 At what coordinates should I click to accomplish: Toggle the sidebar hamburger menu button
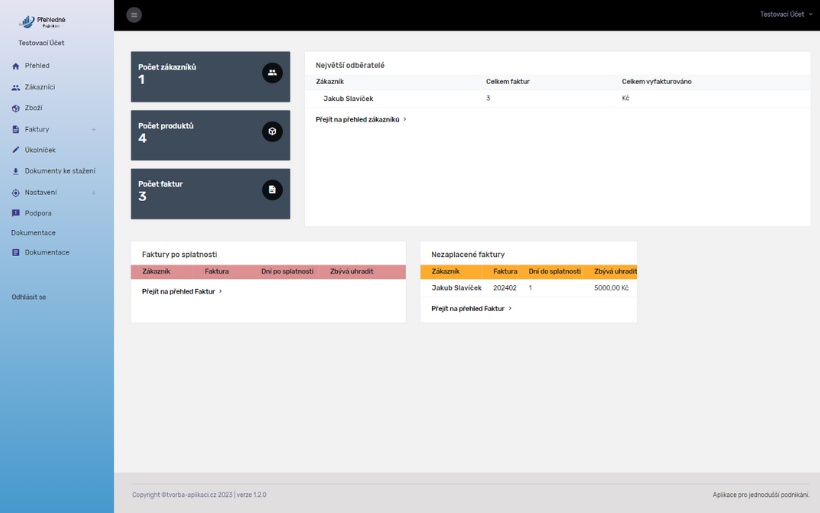134,15
